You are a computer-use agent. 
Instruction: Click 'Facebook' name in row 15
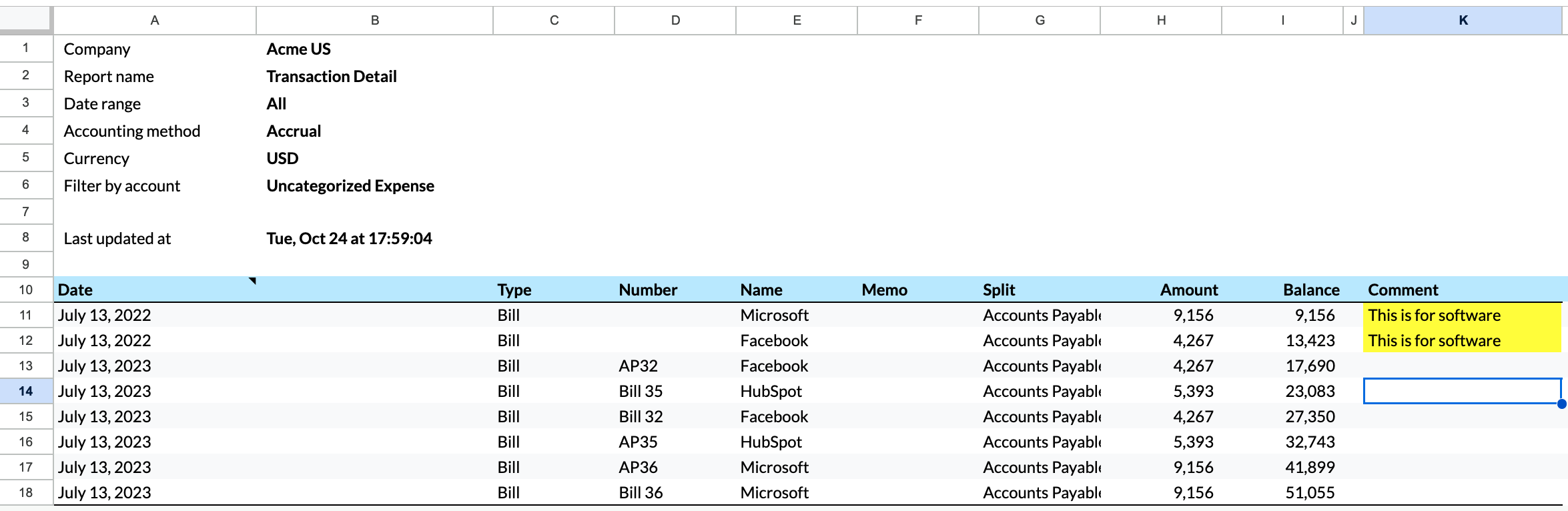(x=797, y=416)
